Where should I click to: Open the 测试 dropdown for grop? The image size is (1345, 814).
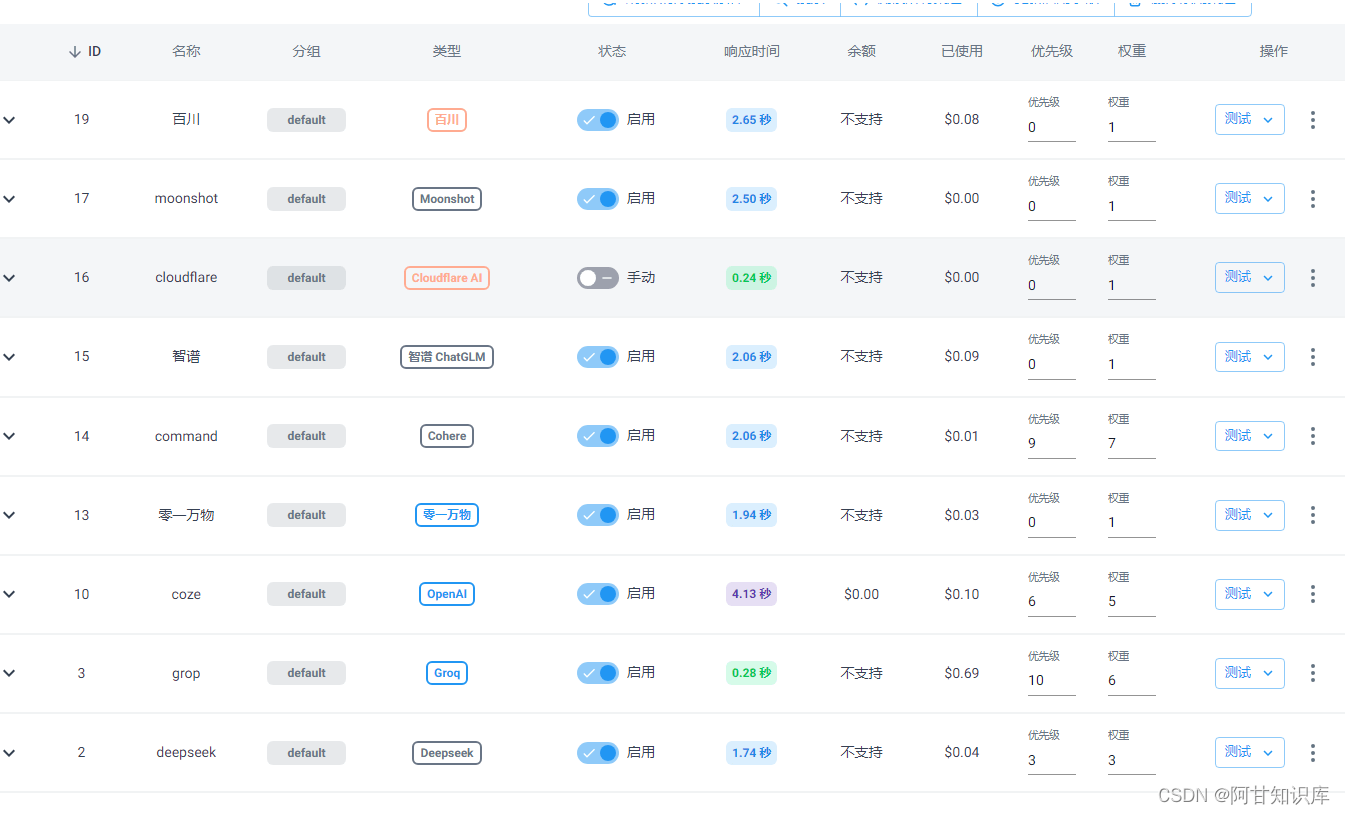coord(1268,673)
